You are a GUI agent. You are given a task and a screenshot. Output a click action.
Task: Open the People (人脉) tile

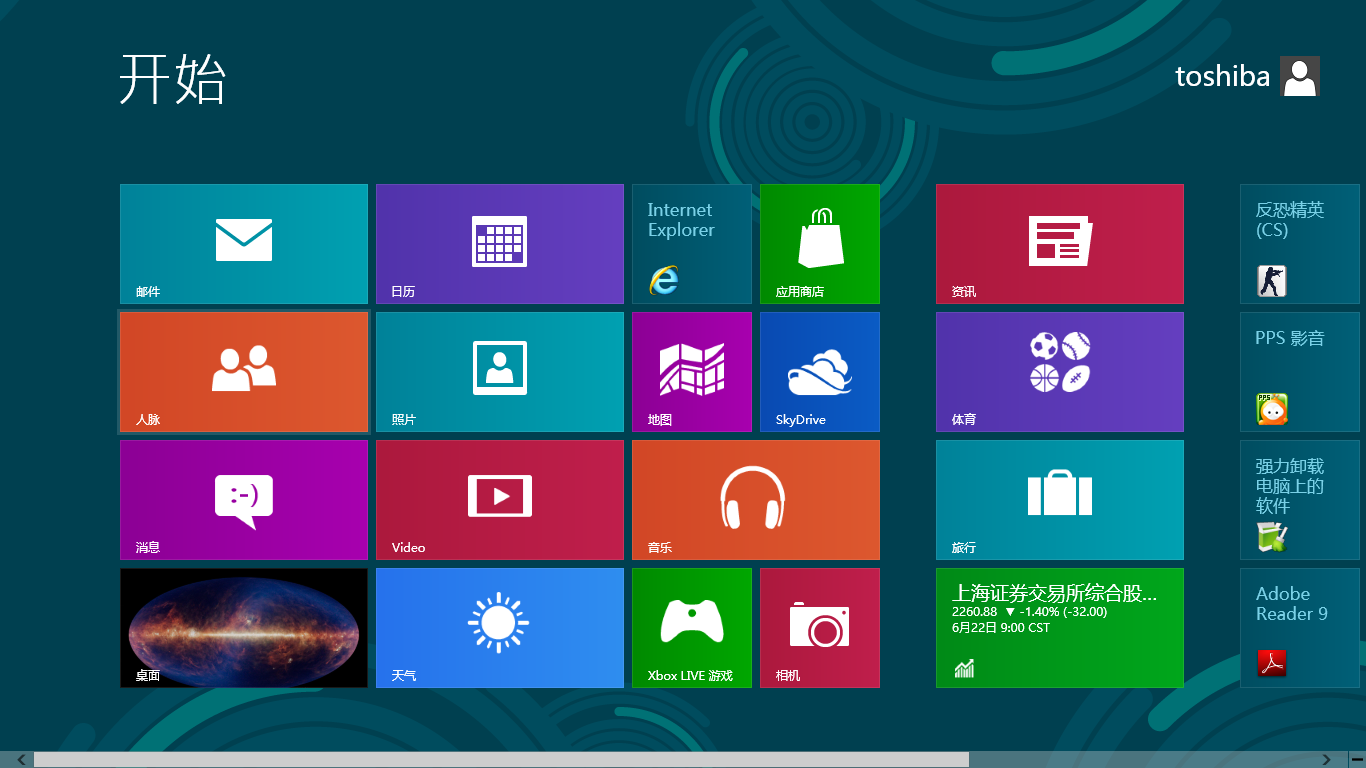pos(244,372)
